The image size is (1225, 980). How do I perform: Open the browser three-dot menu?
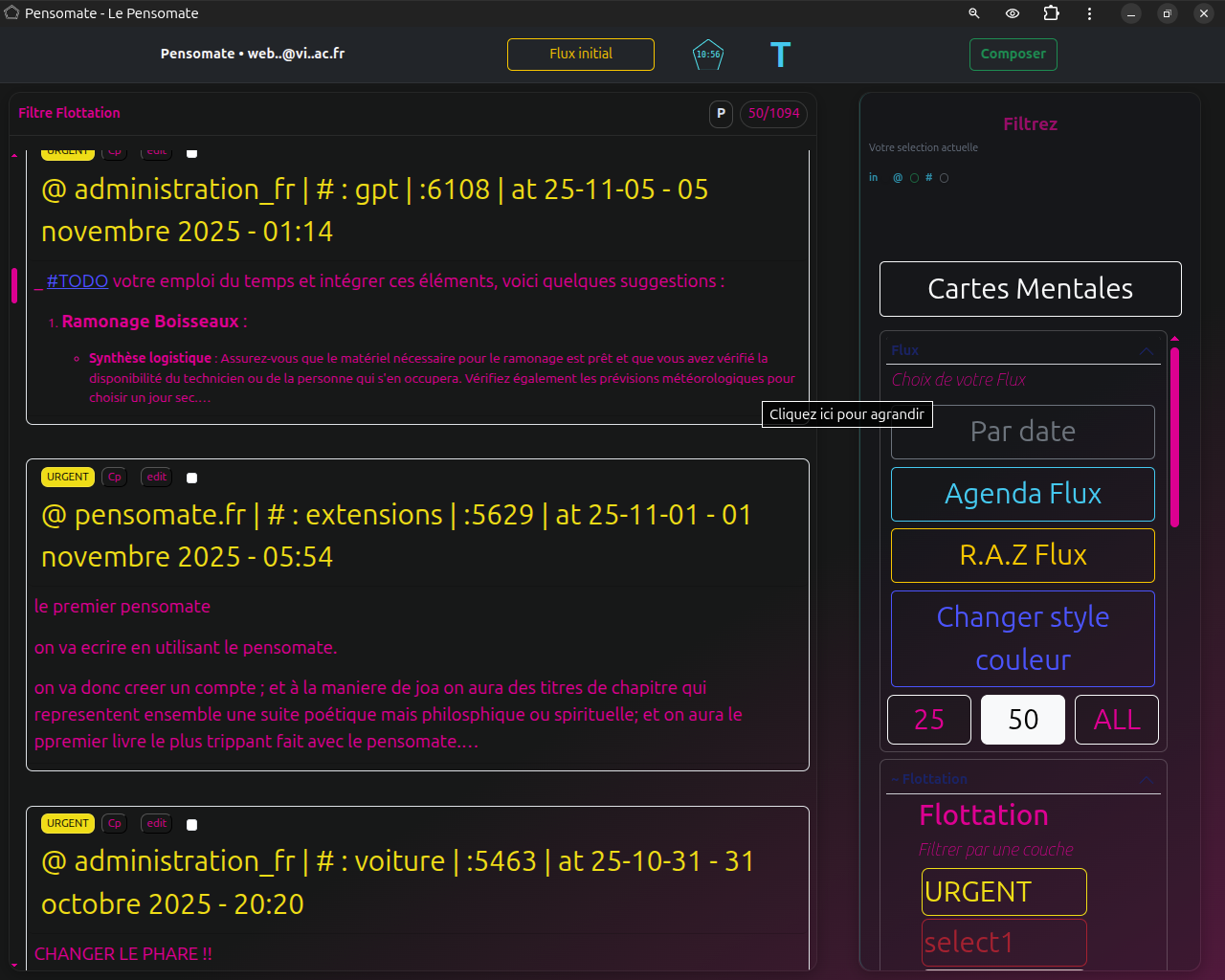[1089, 13]
